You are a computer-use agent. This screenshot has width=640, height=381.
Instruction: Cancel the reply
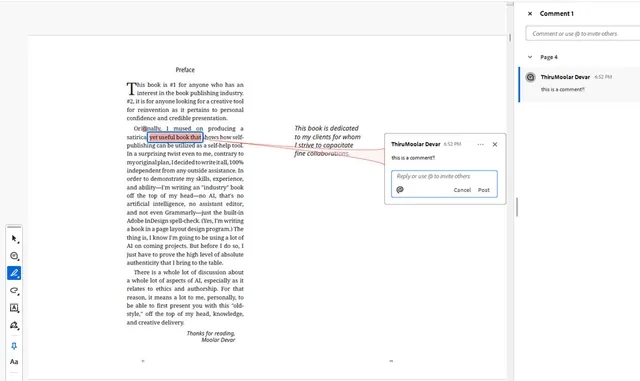point(462,190)
